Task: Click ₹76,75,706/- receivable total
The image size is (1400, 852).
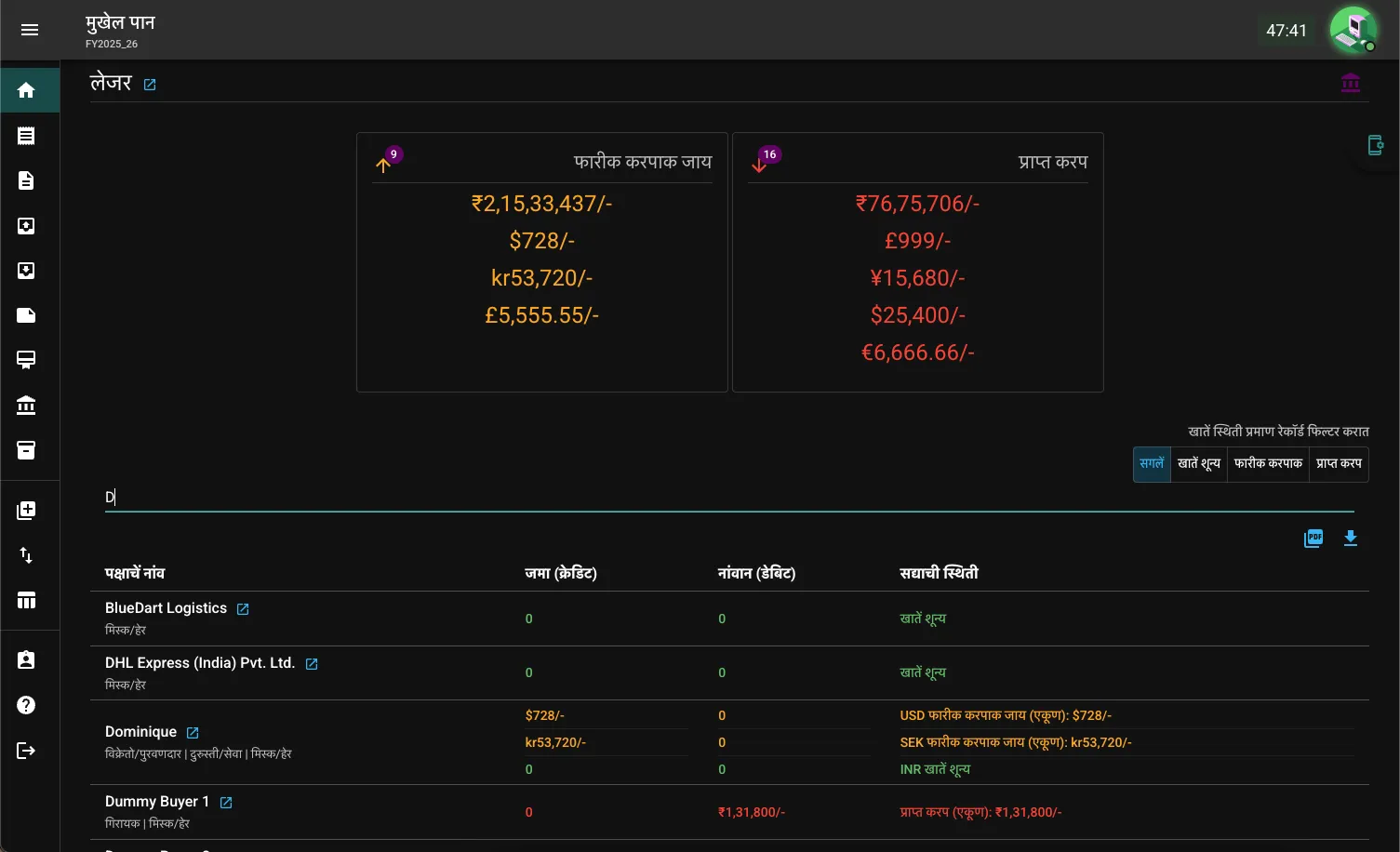Action: coord(918,204)
